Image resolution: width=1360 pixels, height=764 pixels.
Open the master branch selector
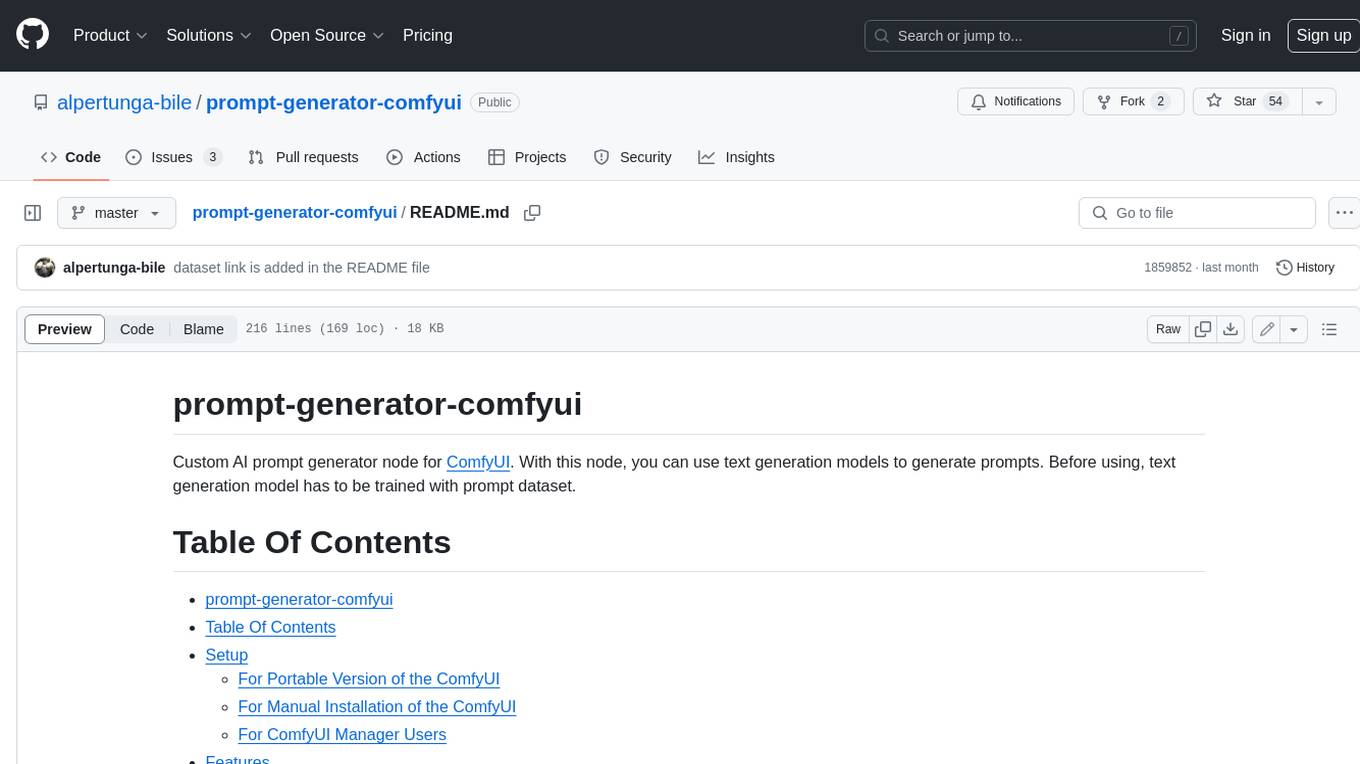tap(116, 213)
